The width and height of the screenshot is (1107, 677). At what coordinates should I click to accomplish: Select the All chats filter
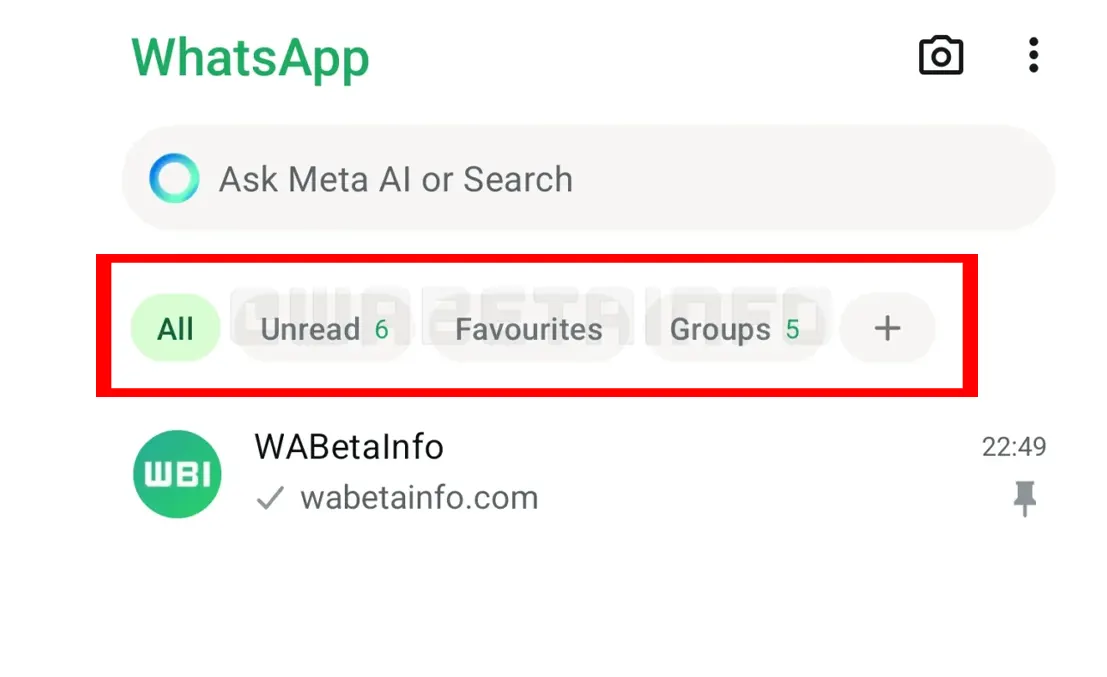(175, 328)
